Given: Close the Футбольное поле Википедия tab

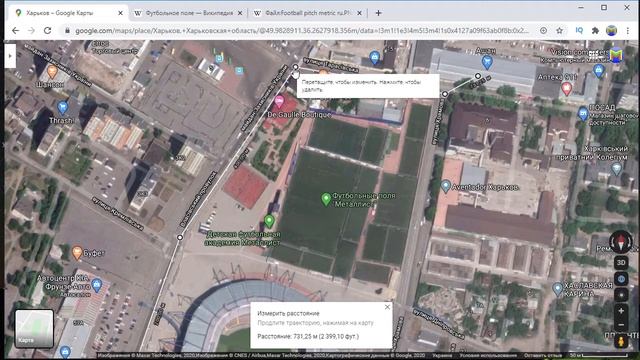Looking at the screenshot, I should pyautogui.click(x=240, y=13).
